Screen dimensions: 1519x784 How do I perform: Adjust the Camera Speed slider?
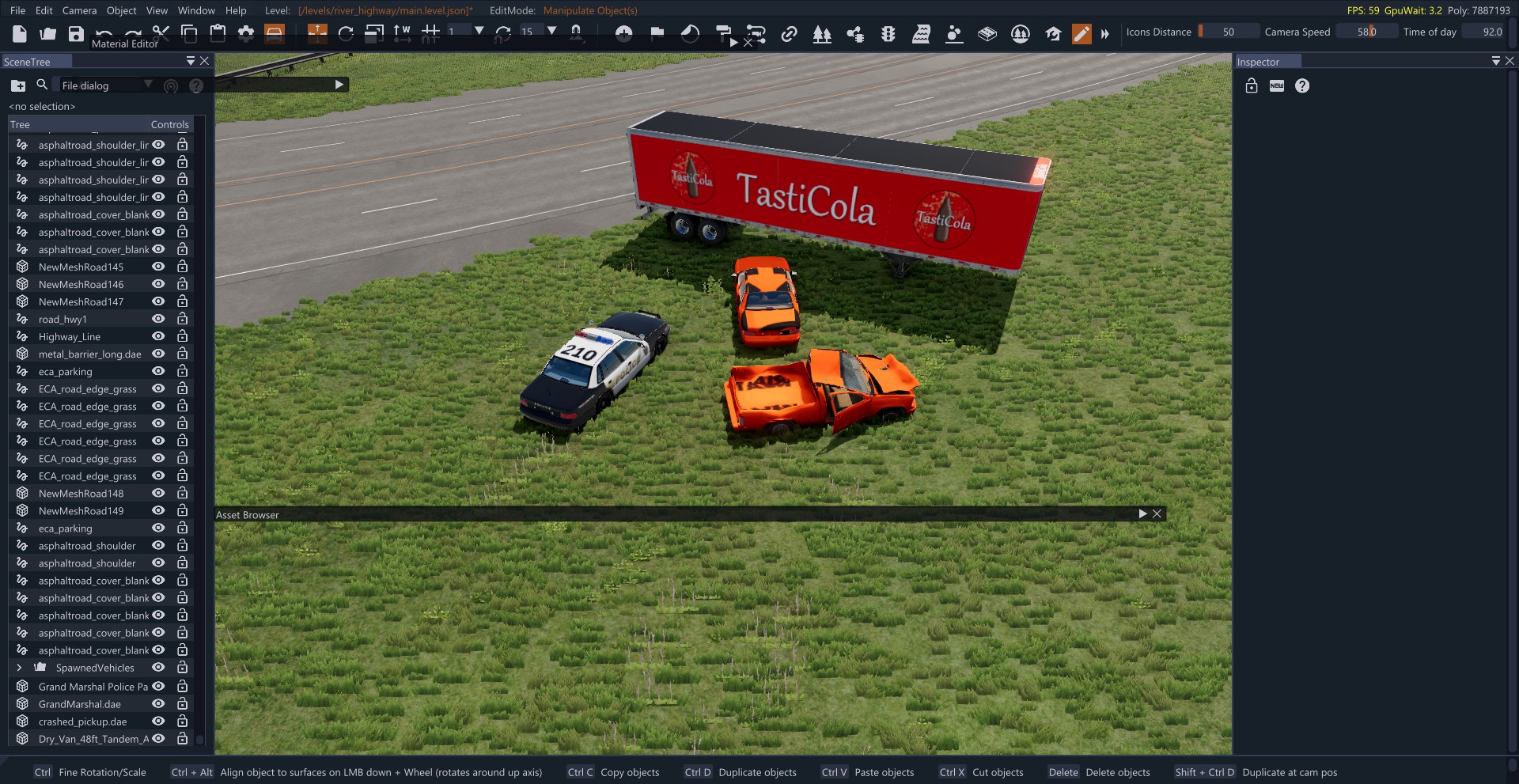1367,32
